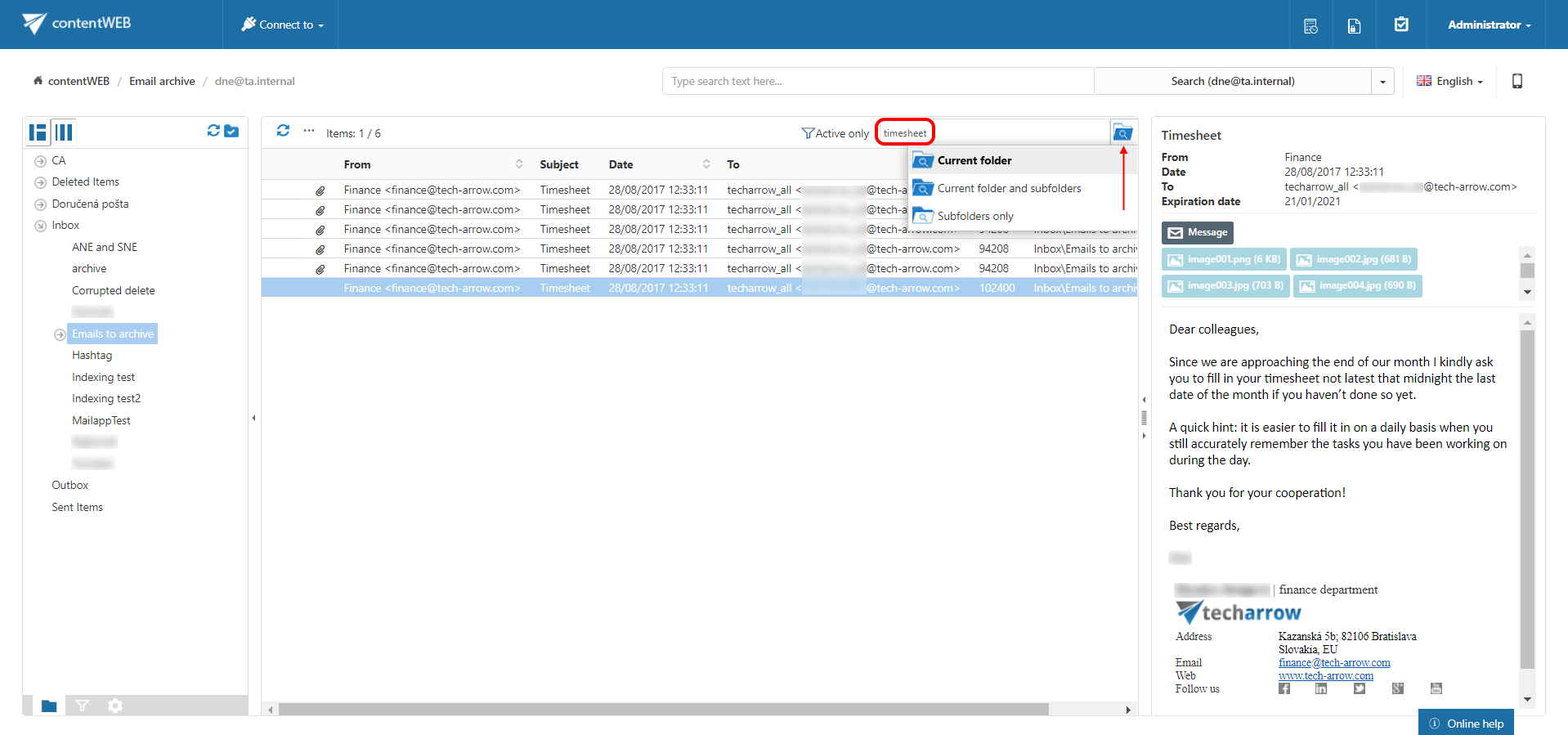This screenshot has width=1568, height=735.
Task: Open the task list clock icon in header
Action: pos(1310,25)
